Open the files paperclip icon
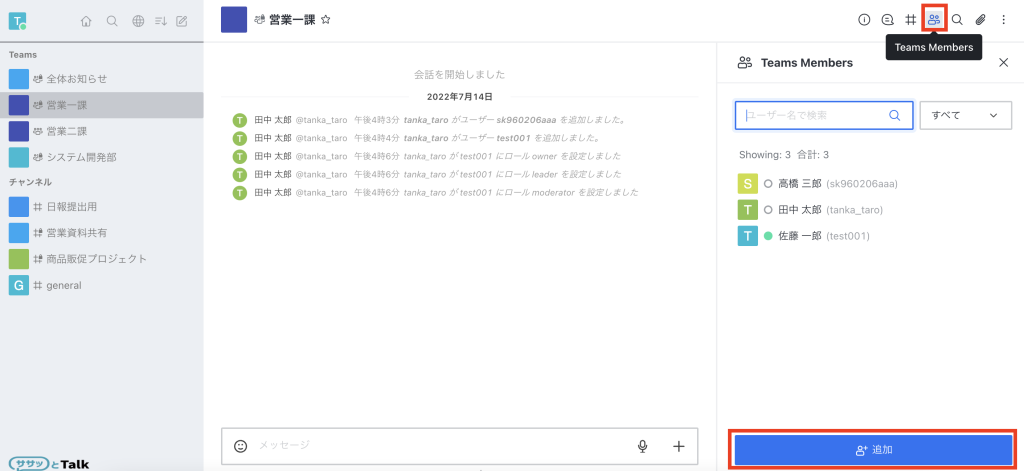Image resolution: width=1024 pixels, height=471 pixels. pos(980,20)
